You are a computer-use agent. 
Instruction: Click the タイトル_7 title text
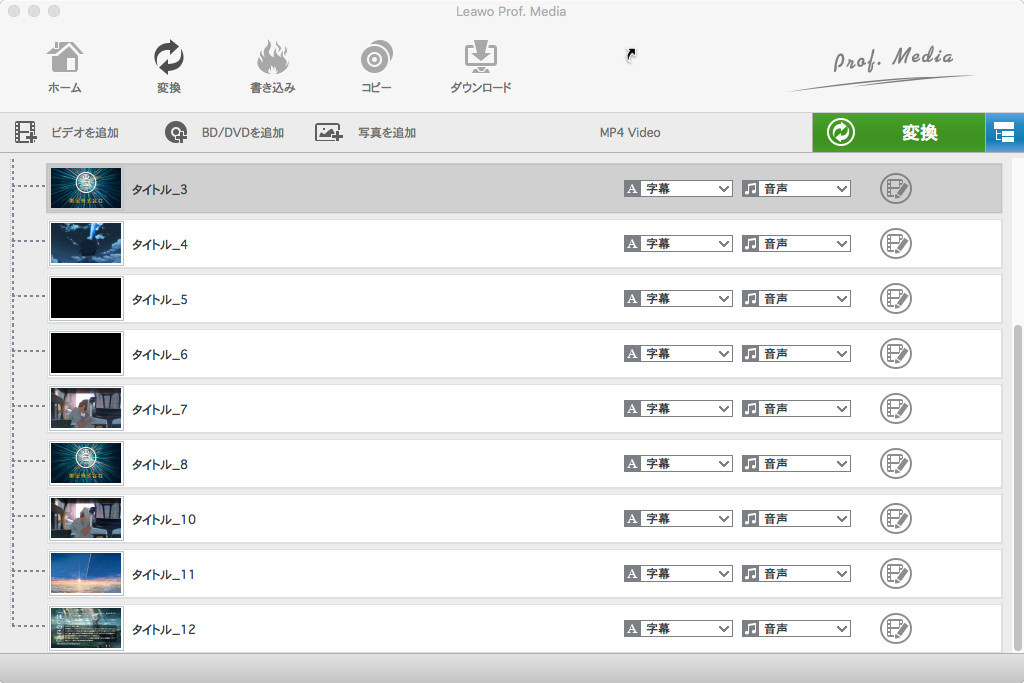(159, 409)
